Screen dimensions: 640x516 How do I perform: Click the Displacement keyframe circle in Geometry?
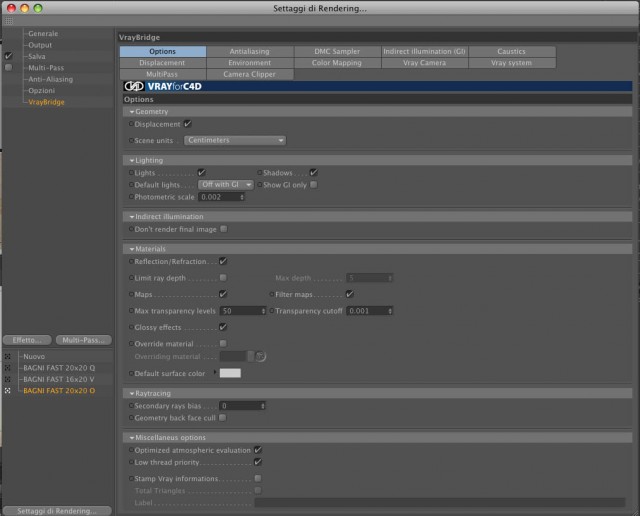coord(131,124)
